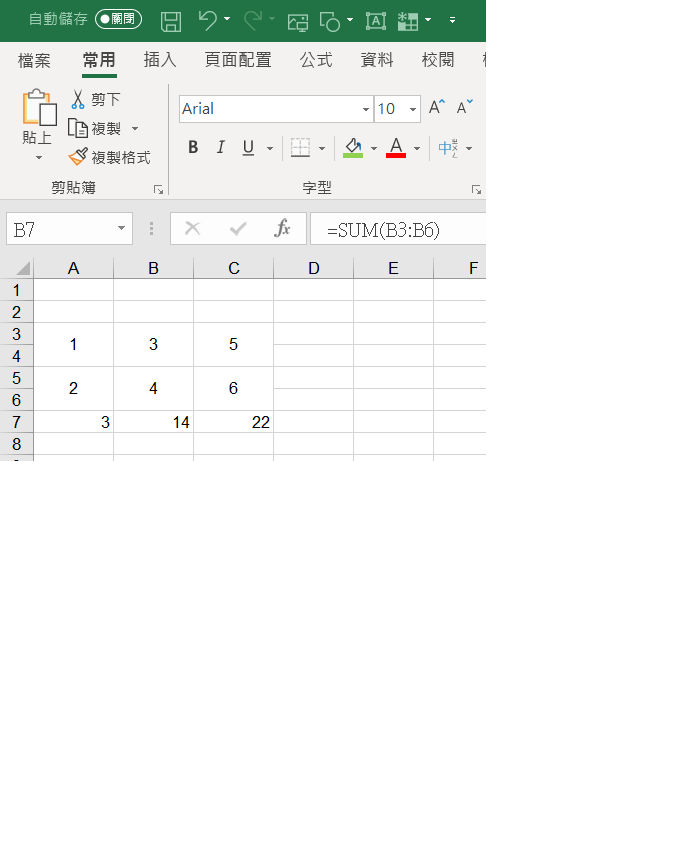Open the clipboard pane dialog launcher
This screenshot has height=843, width=700.
[158, 189]
